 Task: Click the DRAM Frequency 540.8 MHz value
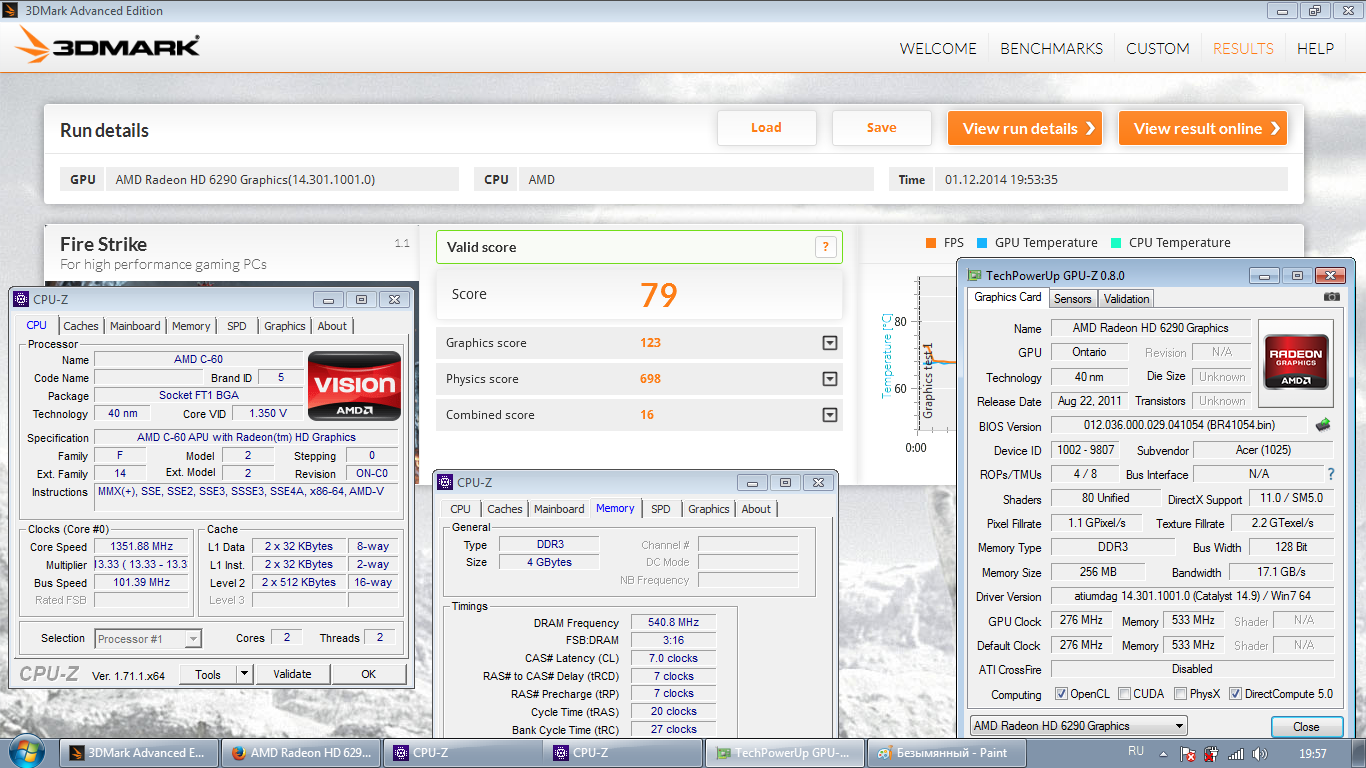tap(673, 622)
